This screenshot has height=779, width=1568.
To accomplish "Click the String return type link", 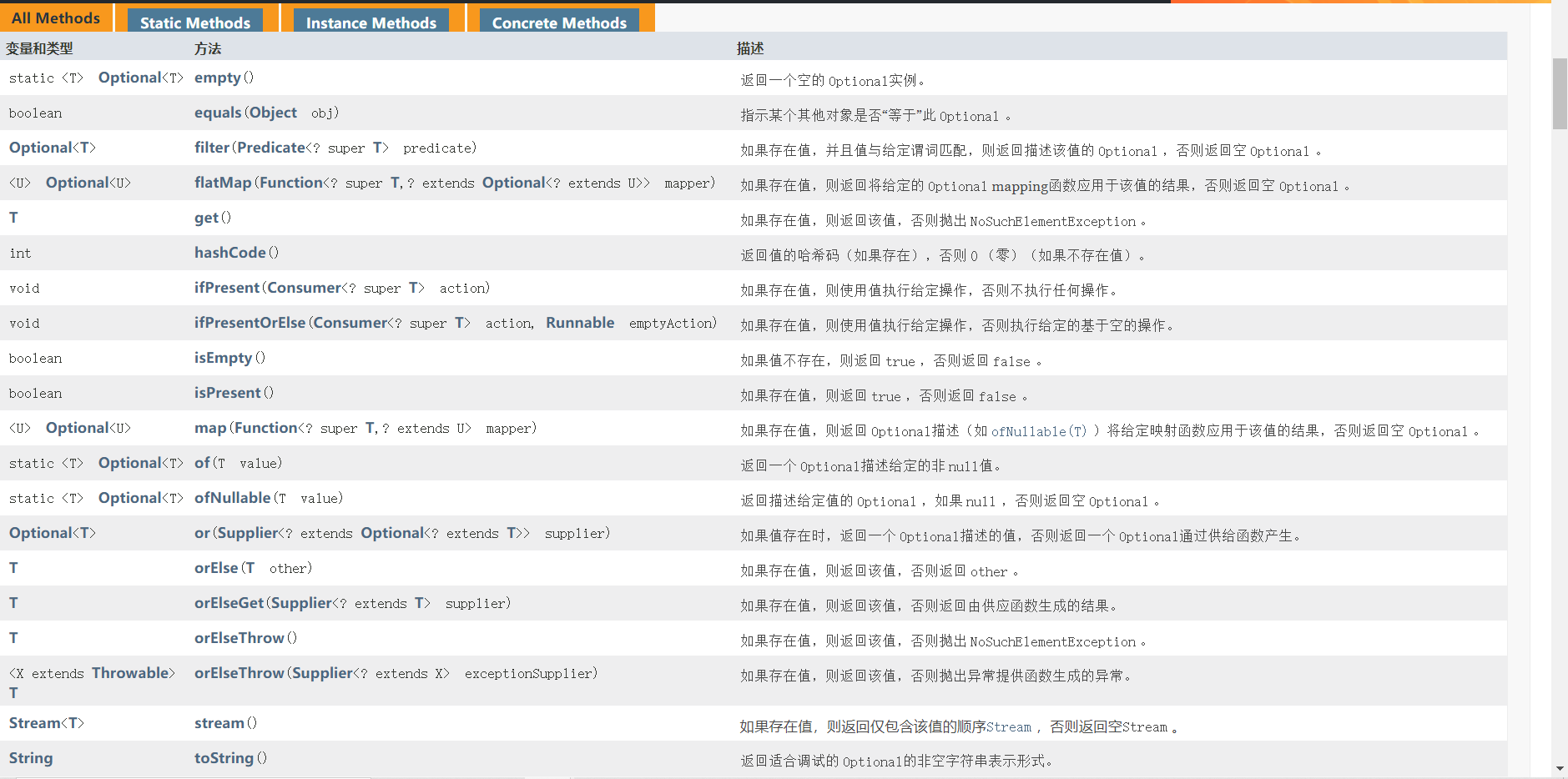I will [x=31, y=758].
